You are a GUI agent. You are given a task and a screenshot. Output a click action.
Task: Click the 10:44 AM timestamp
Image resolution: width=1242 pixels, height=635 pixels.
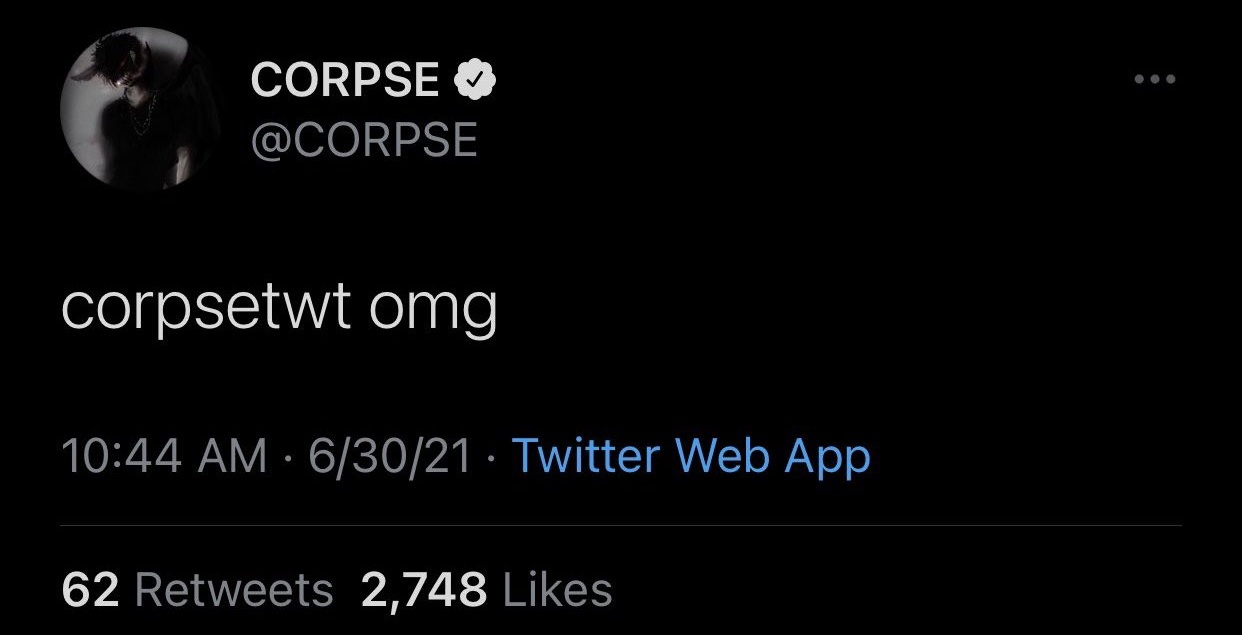(164, 456)
